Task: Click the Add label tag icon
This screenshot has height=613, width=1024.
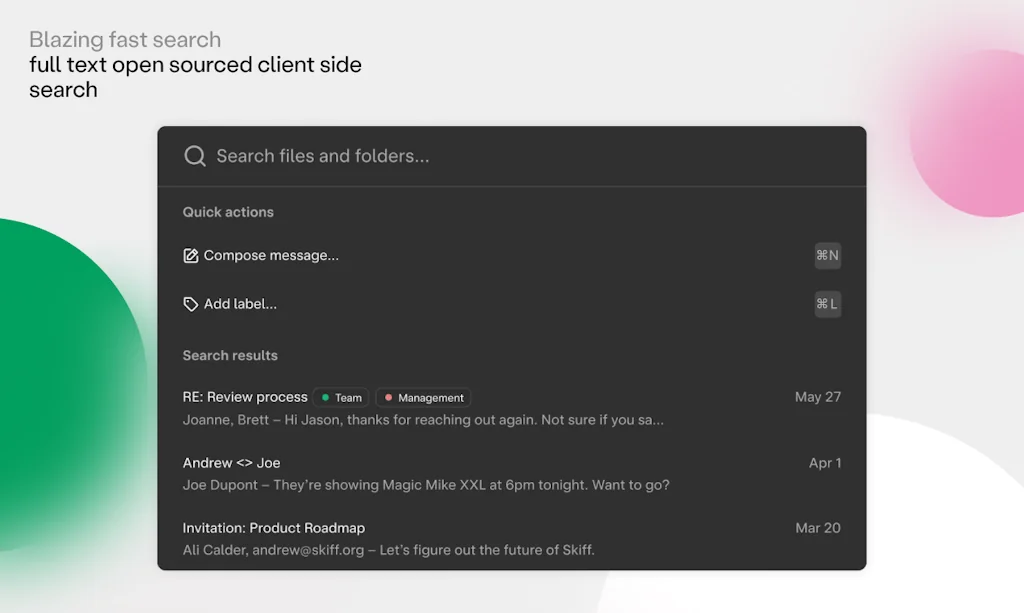Action: click(x=191, y=304)
